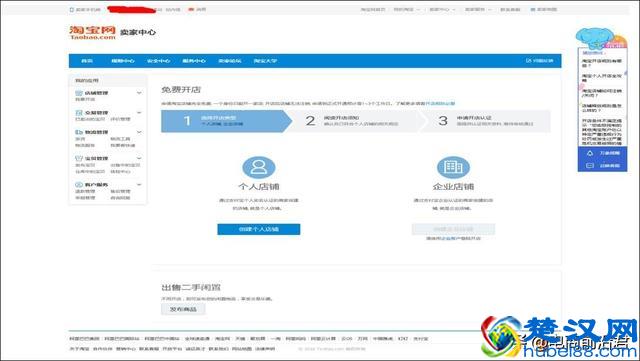640x361 pixels.
Task: Collapse the 物流管理 section with its chevron
Action: click(x=139, y=132)
